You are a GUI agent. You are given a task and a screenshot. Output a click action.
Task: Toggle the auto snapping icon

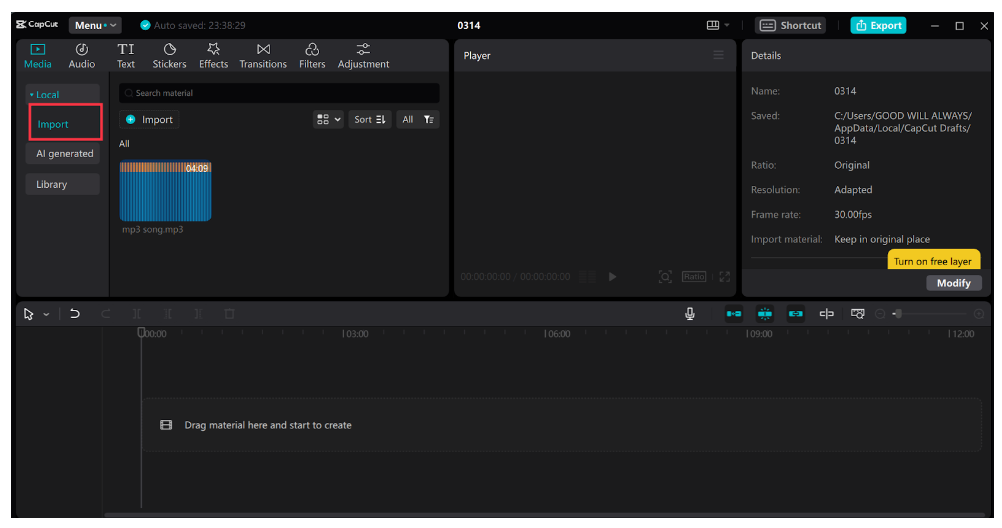(764, 314)
